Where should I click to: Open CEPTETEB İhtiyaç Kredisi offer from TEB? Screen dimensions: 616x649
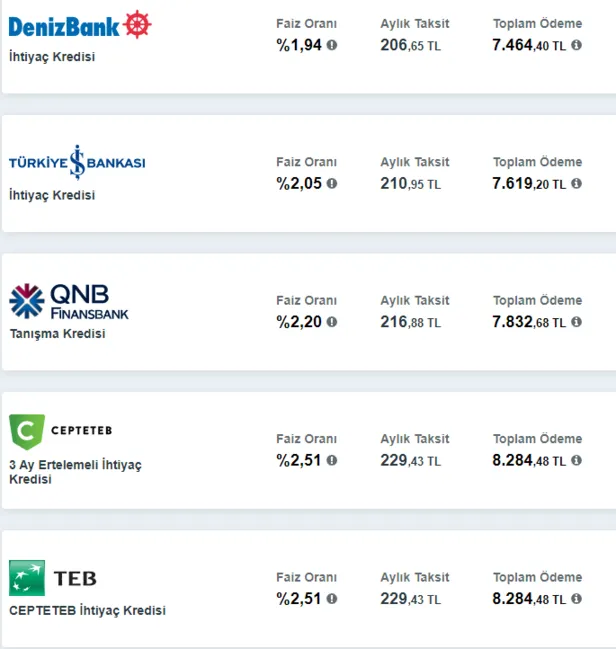pos(87,610)
